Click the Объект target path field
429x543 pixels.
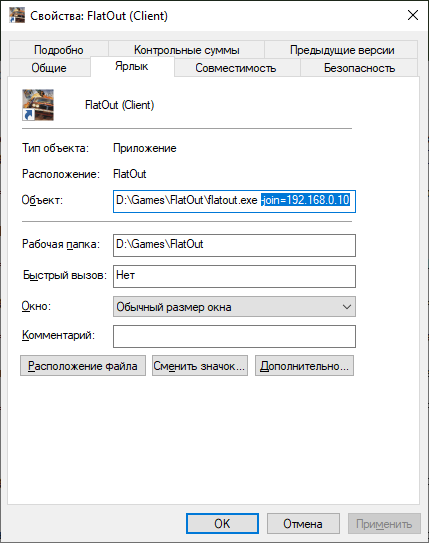tap(234, 201)
